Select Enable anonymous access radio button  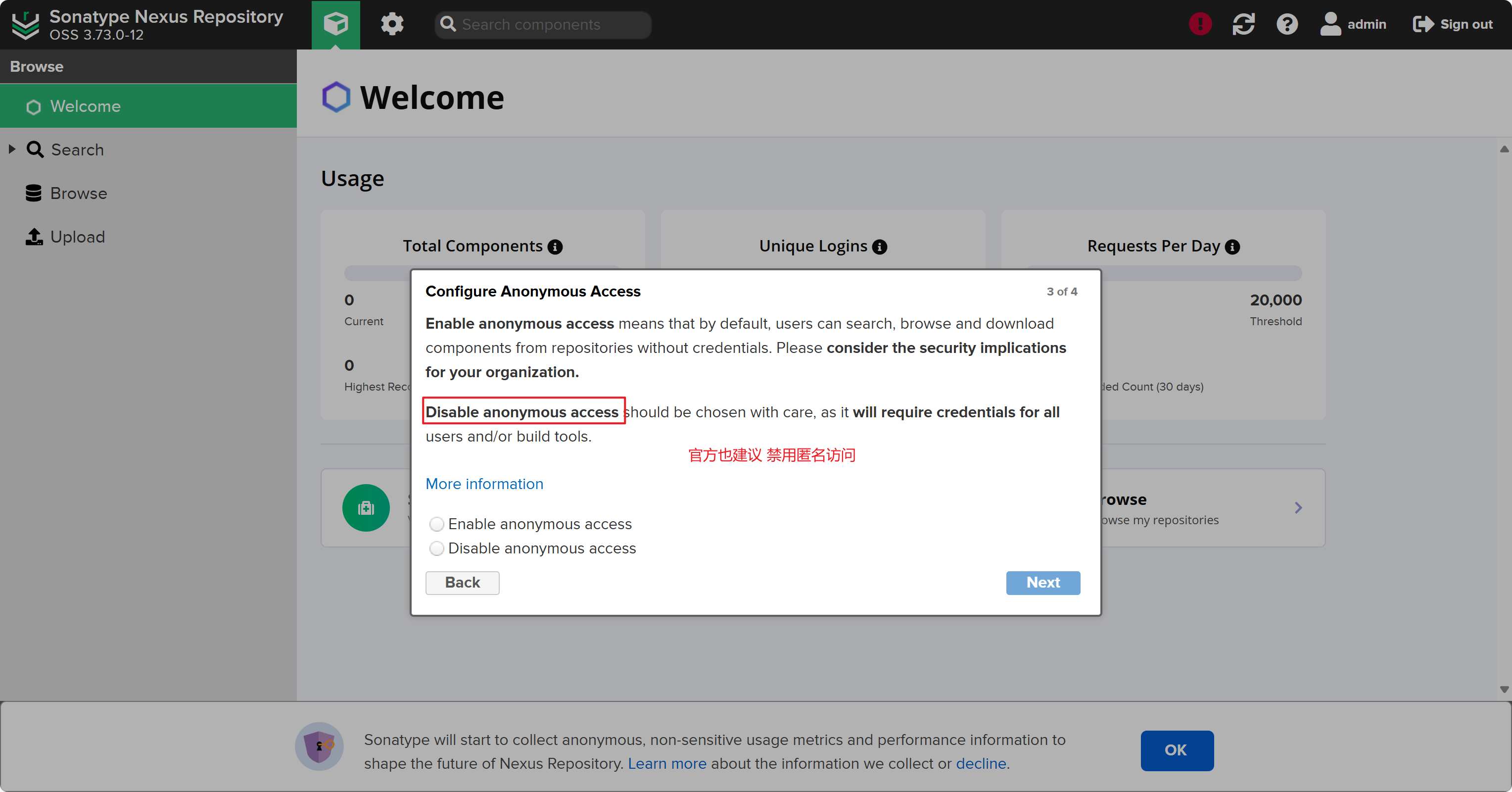click(436, 524)
